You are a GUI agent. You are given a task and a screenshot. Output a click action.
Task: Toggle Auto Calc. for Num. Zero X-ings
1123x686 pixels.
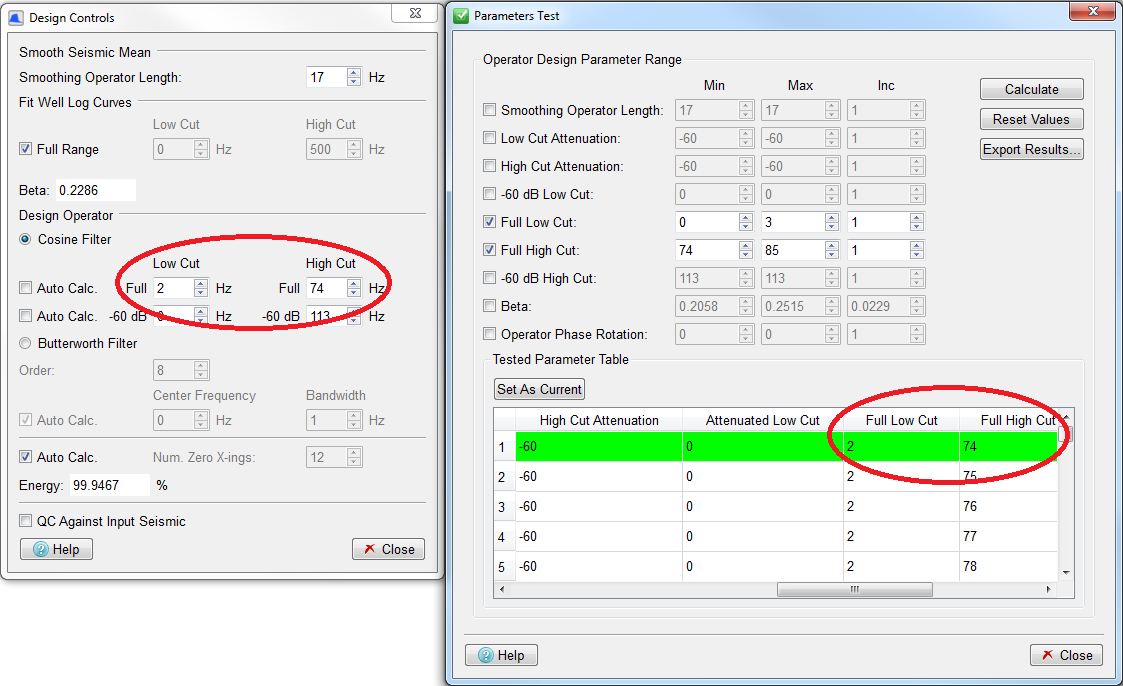pyautogui.click(x=26, y=457)
